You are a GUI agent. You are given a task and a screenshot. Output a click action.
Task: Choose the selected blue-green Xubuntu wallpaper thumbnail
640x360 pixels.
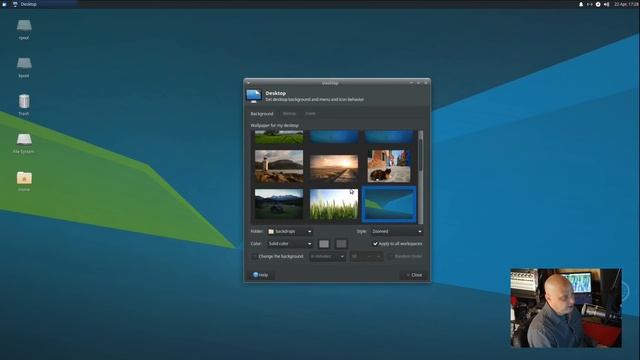[x=389, y=204]
